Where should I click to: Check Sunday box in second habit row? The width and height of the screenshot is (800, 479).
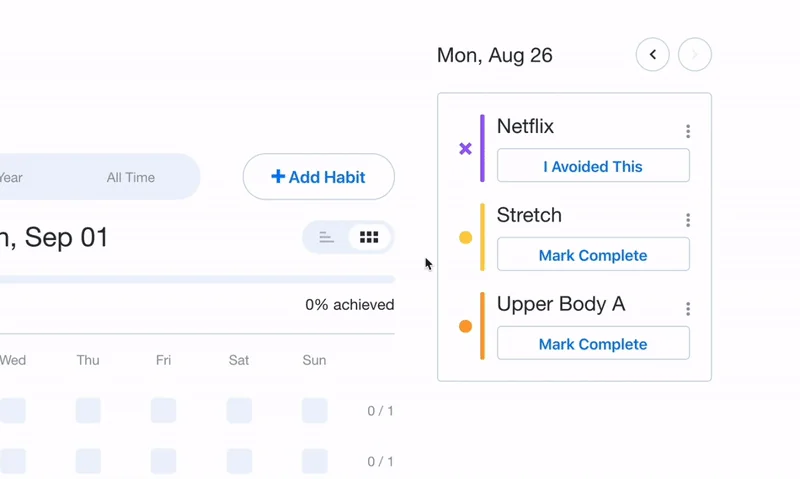pos(315,461)
